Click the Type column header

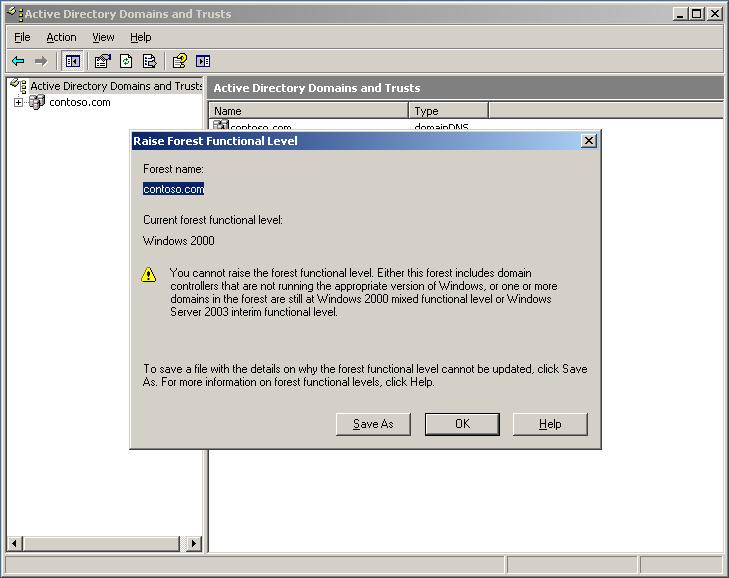[x=449, y=111]
